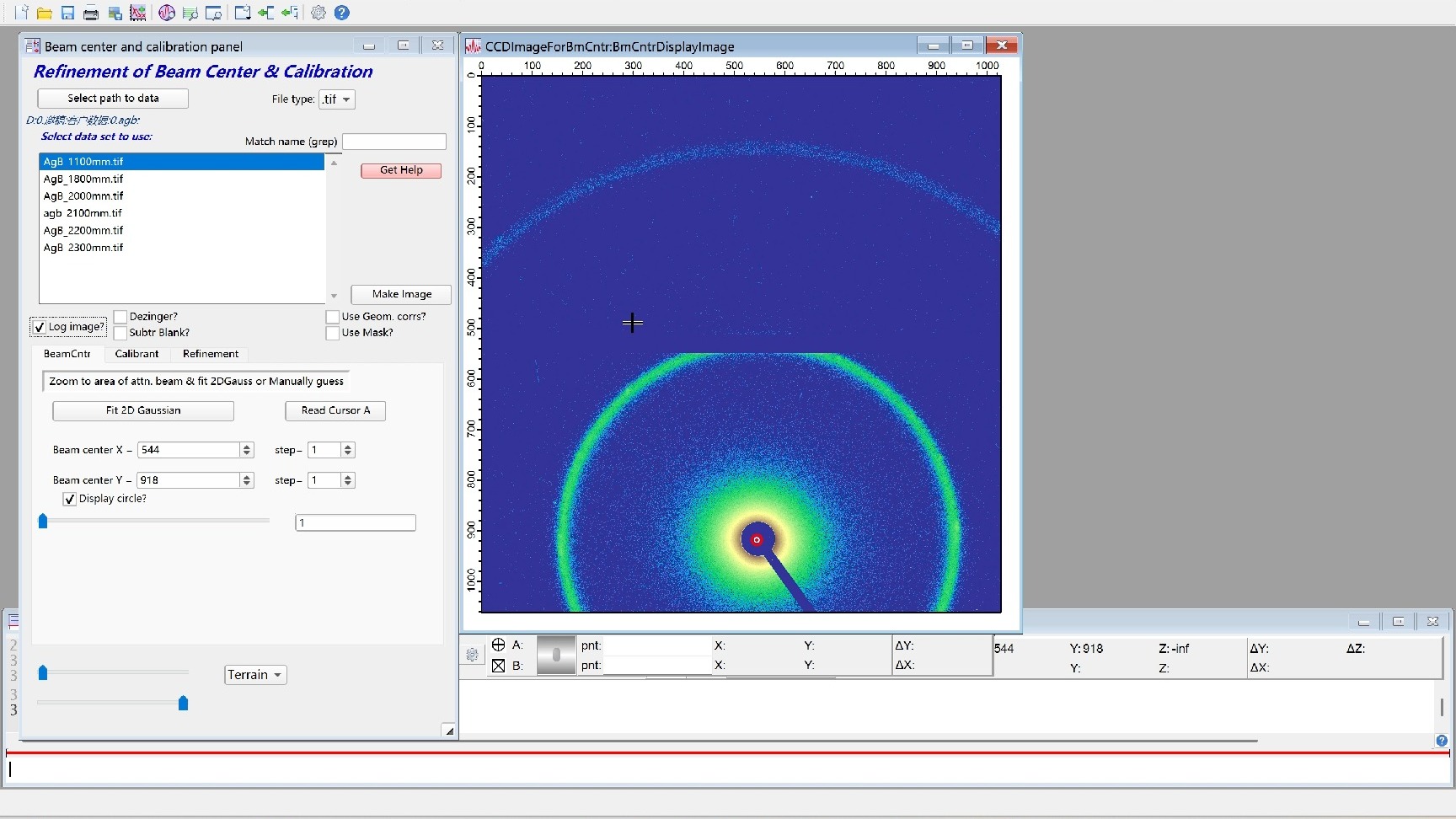Image resolution: width=1456 pixels, height=819 pixels.
Task: Enable the Use Mask checkbox
Action: click(x=333, y=333)
